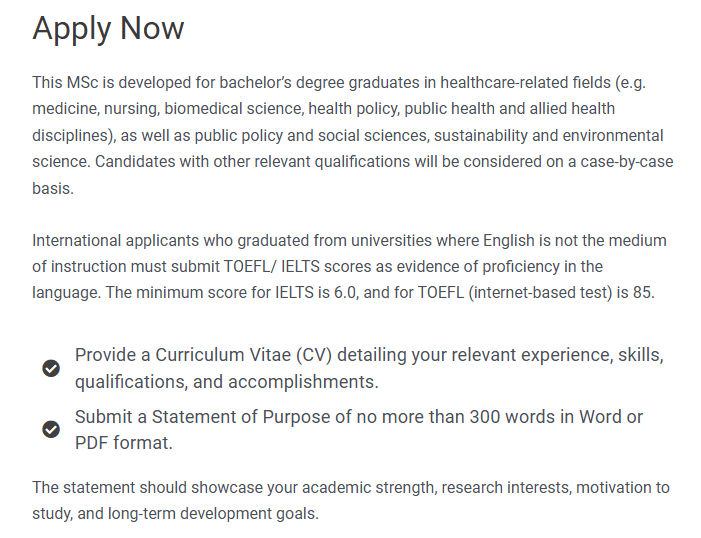This screenshot has width=701, height=538.
Task: Click the Apply Now heading
Action: (108, 28)
